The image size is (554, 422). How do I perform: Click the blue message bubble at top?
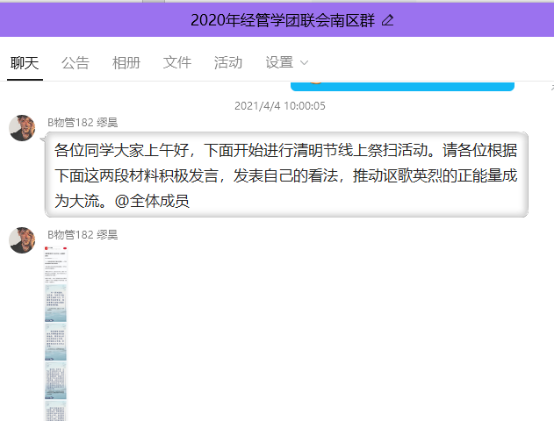point(402,86)
